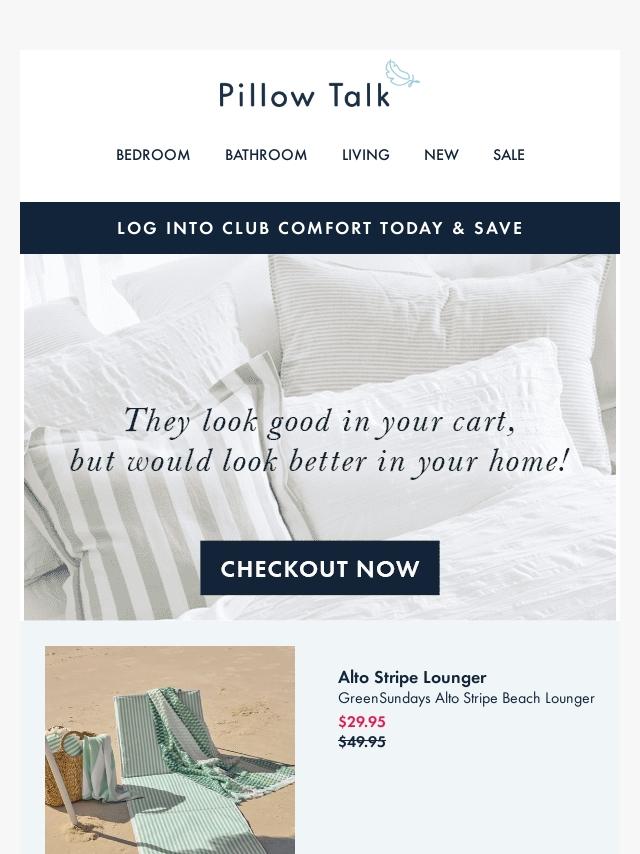The height and width of the screenshot is (854, 640).
Task: Click the $29.95 sale price
Action: (362, 722)
